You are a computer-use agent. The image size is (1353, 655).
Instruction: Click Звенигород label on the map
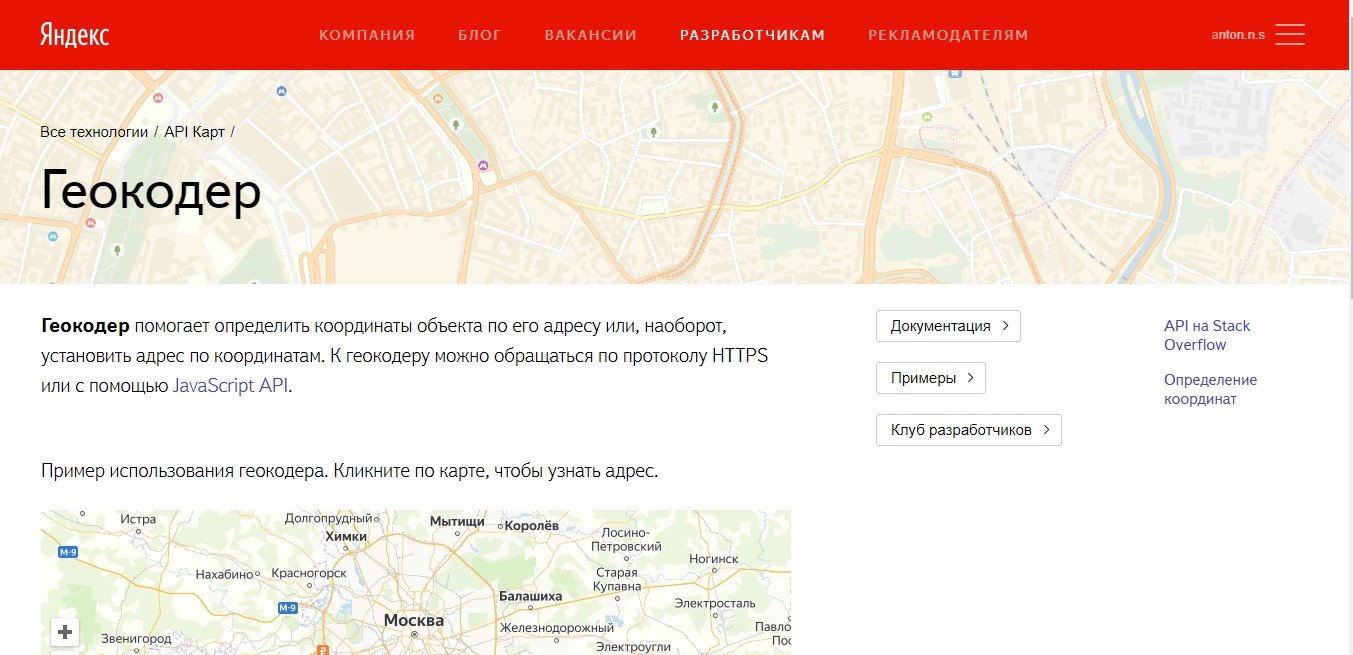[x=137, y=638]
